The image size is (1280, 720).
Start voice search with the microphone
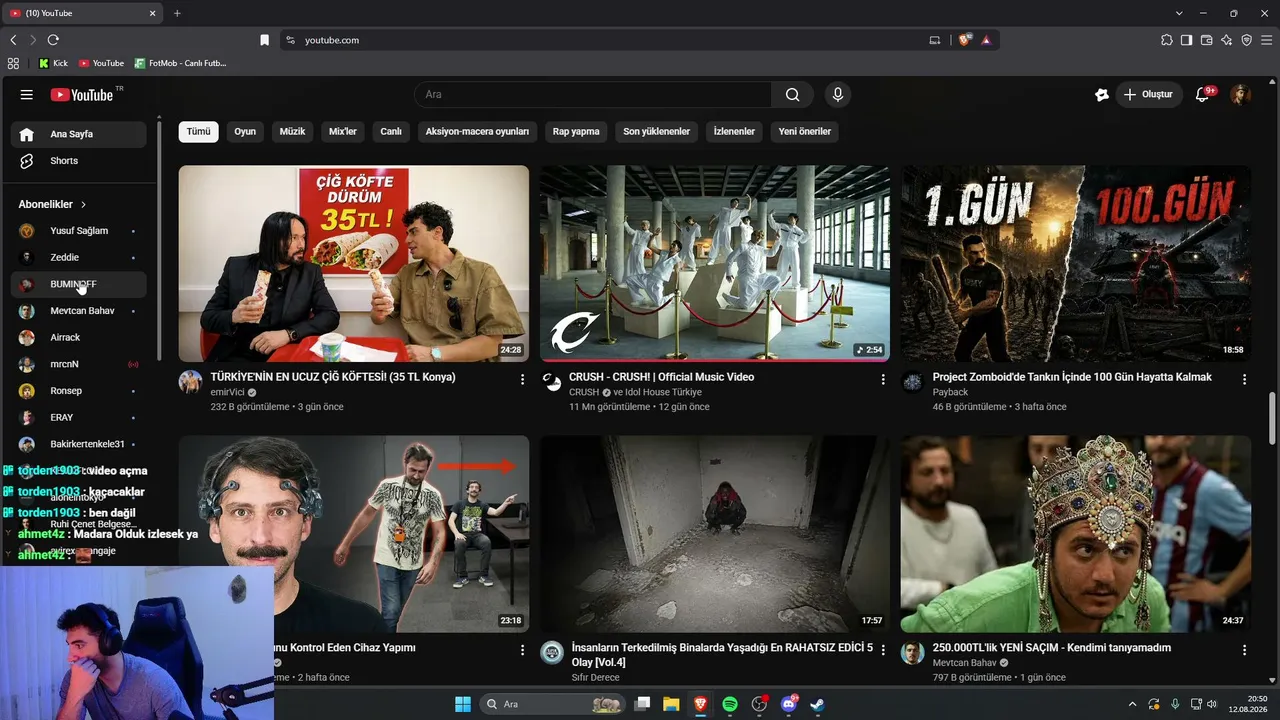tap(838, 95)
